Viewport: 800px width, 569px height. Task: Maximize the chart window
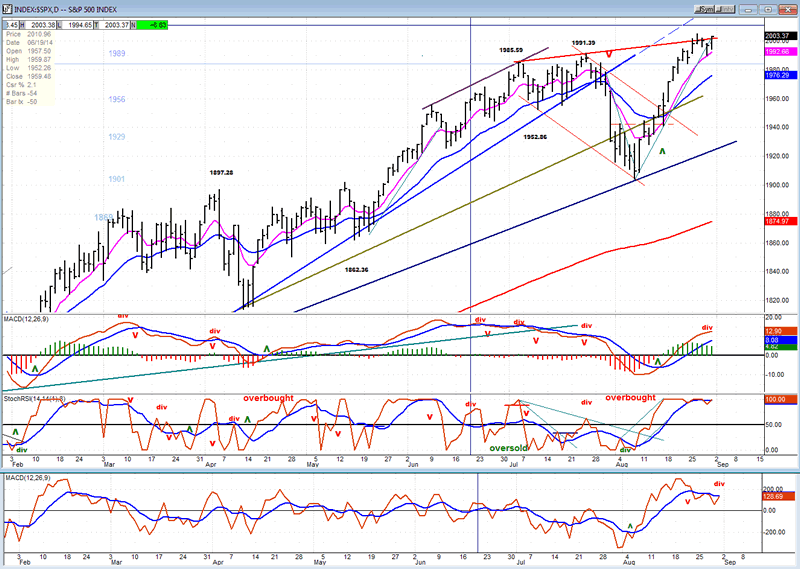click(769, 7)
